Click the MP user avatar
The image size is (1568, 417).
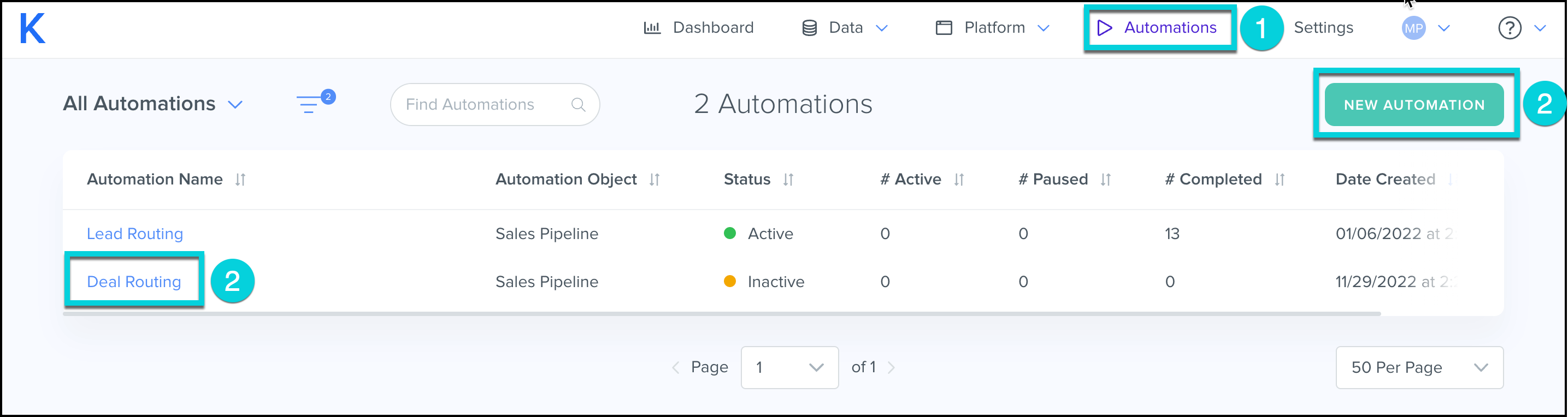click(x=1413, y=28)
